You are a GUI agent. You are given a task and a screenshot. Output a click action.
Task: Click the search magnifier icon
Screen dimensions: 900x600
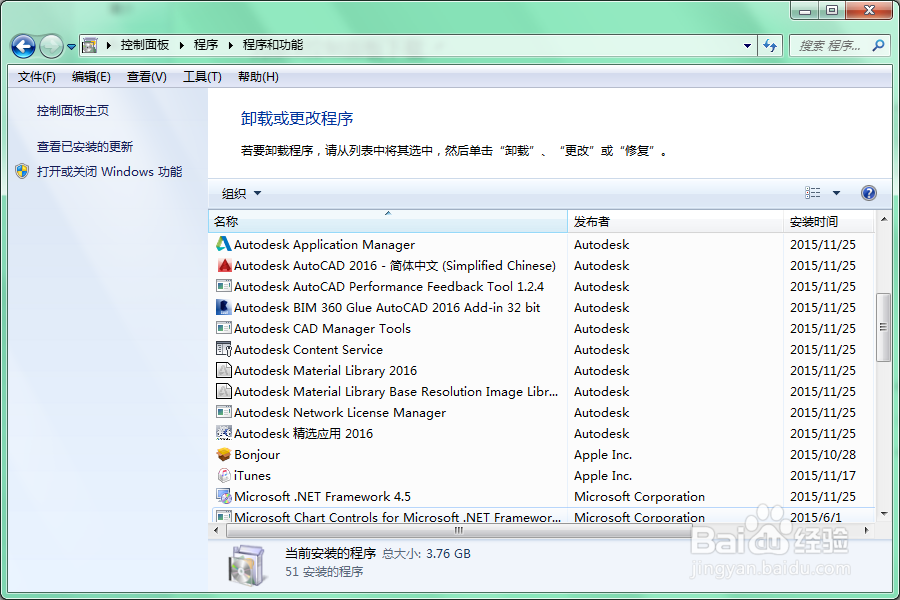[x=878, y=45]
